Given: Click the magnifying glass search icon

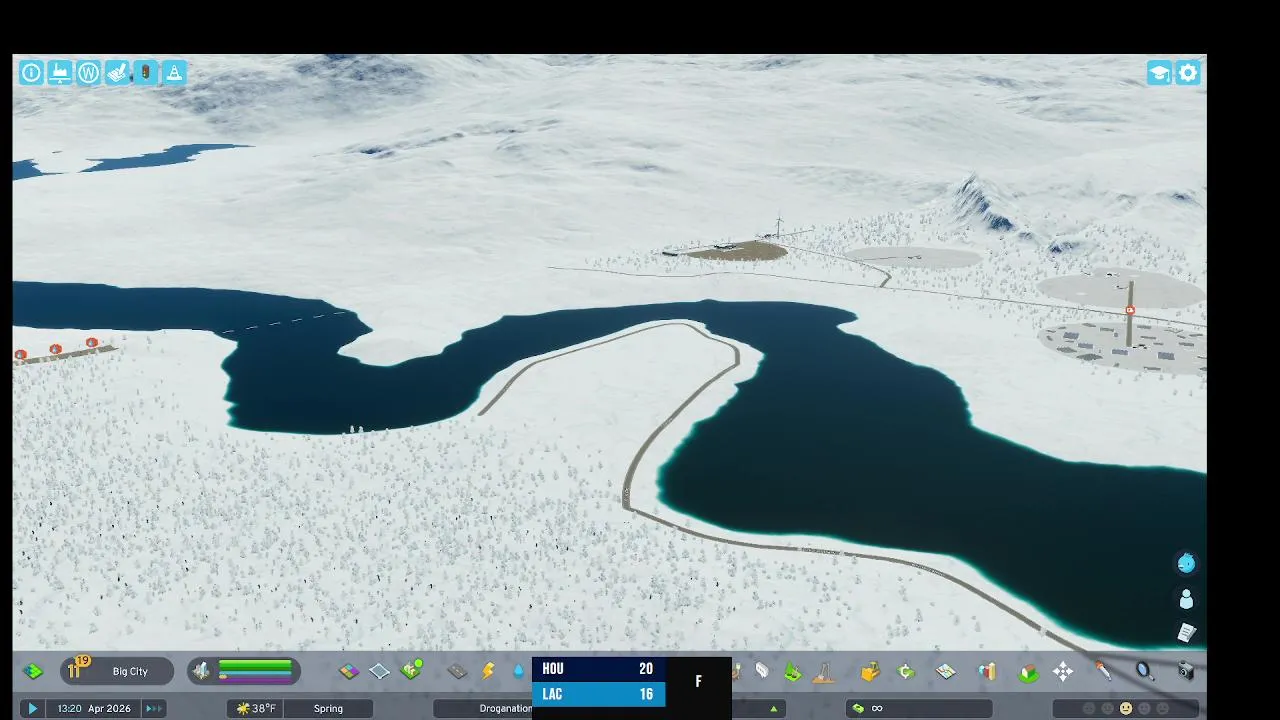Looking at the screenshot, I should click(1145, 671).
